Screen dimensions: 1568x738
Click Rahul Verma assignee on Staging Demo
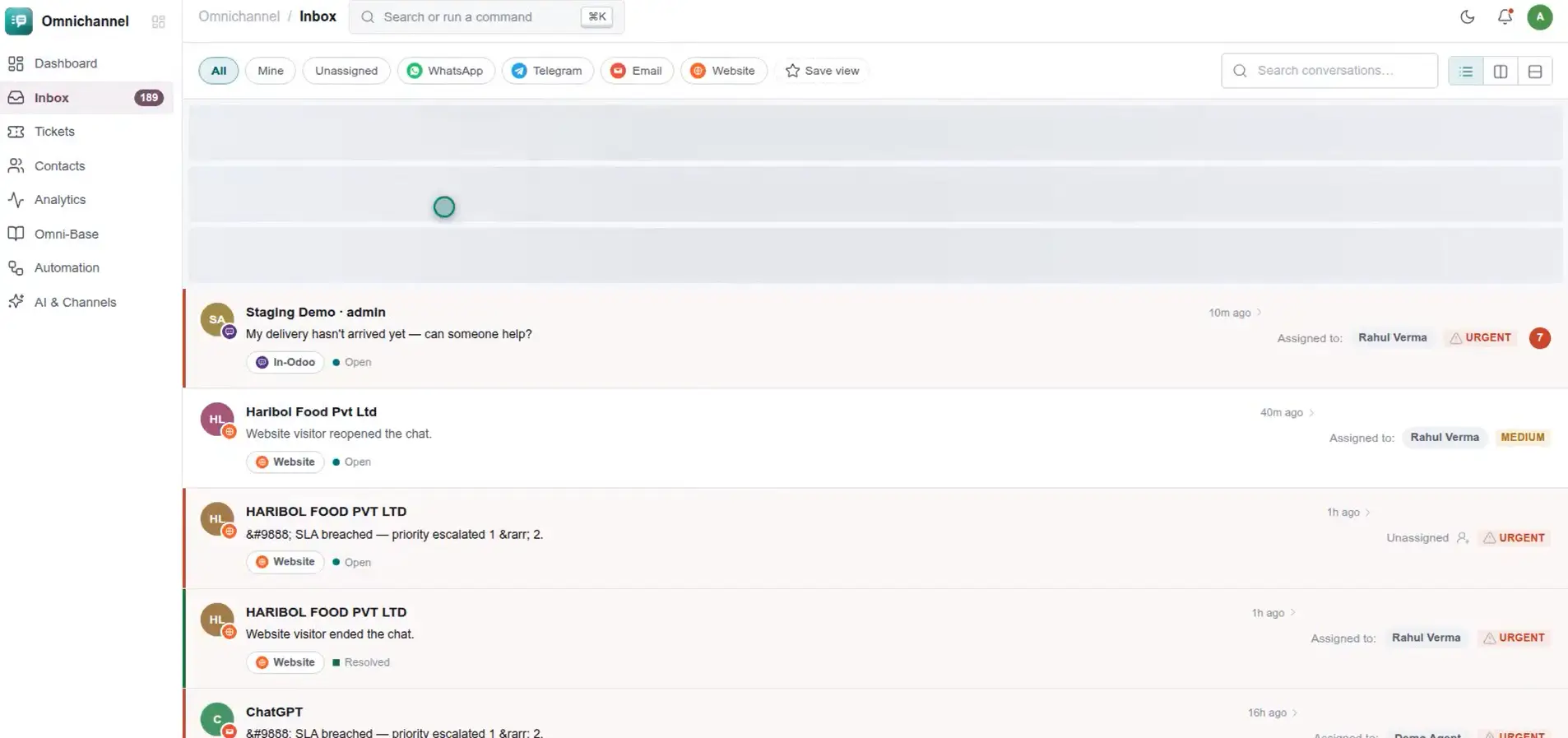coord(1393,338)
